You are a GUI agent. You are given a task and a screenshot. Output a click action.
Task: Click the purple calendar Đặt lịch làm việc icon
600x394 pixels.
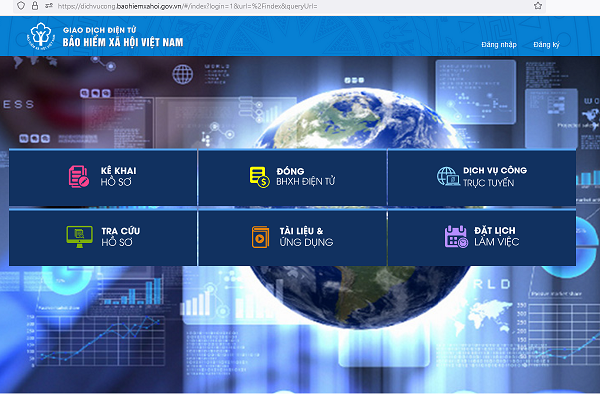click(456, 236)
